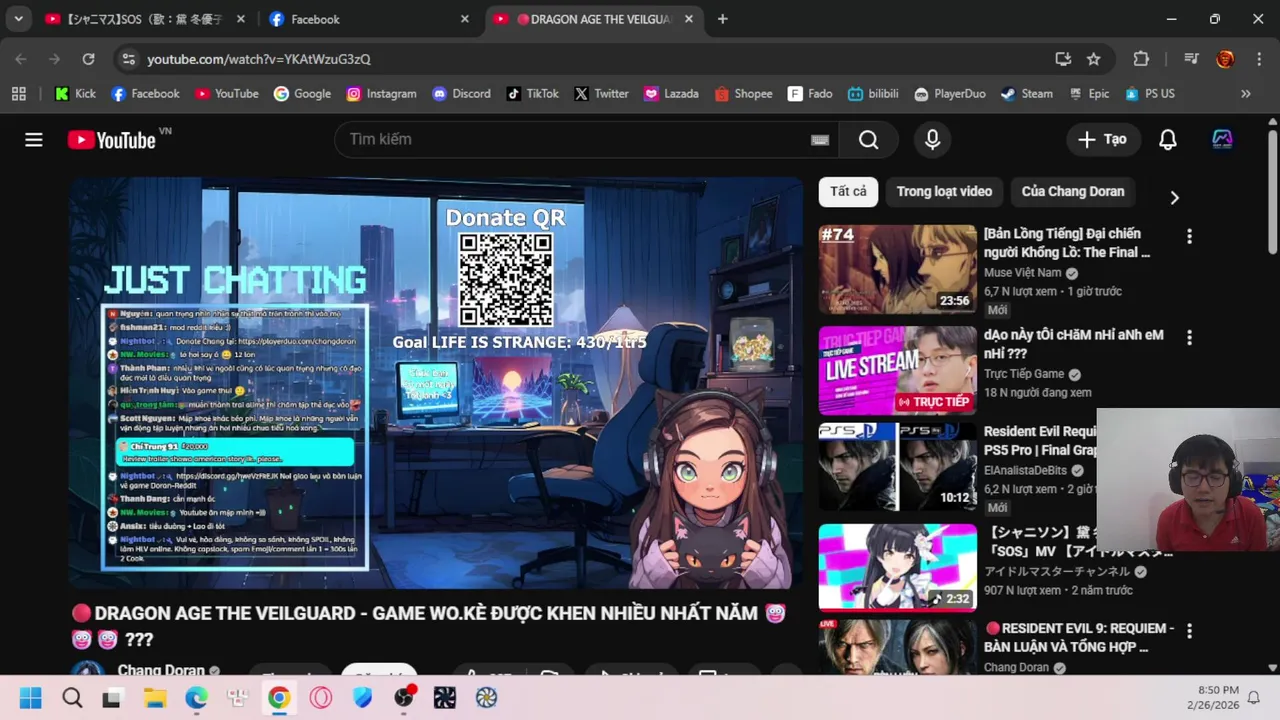The width and height of the screenshot is (1280, 720).
Task: Open options menu for RESIDENT EVIL 9 REQUIEM video
Action: [1189, 631]
